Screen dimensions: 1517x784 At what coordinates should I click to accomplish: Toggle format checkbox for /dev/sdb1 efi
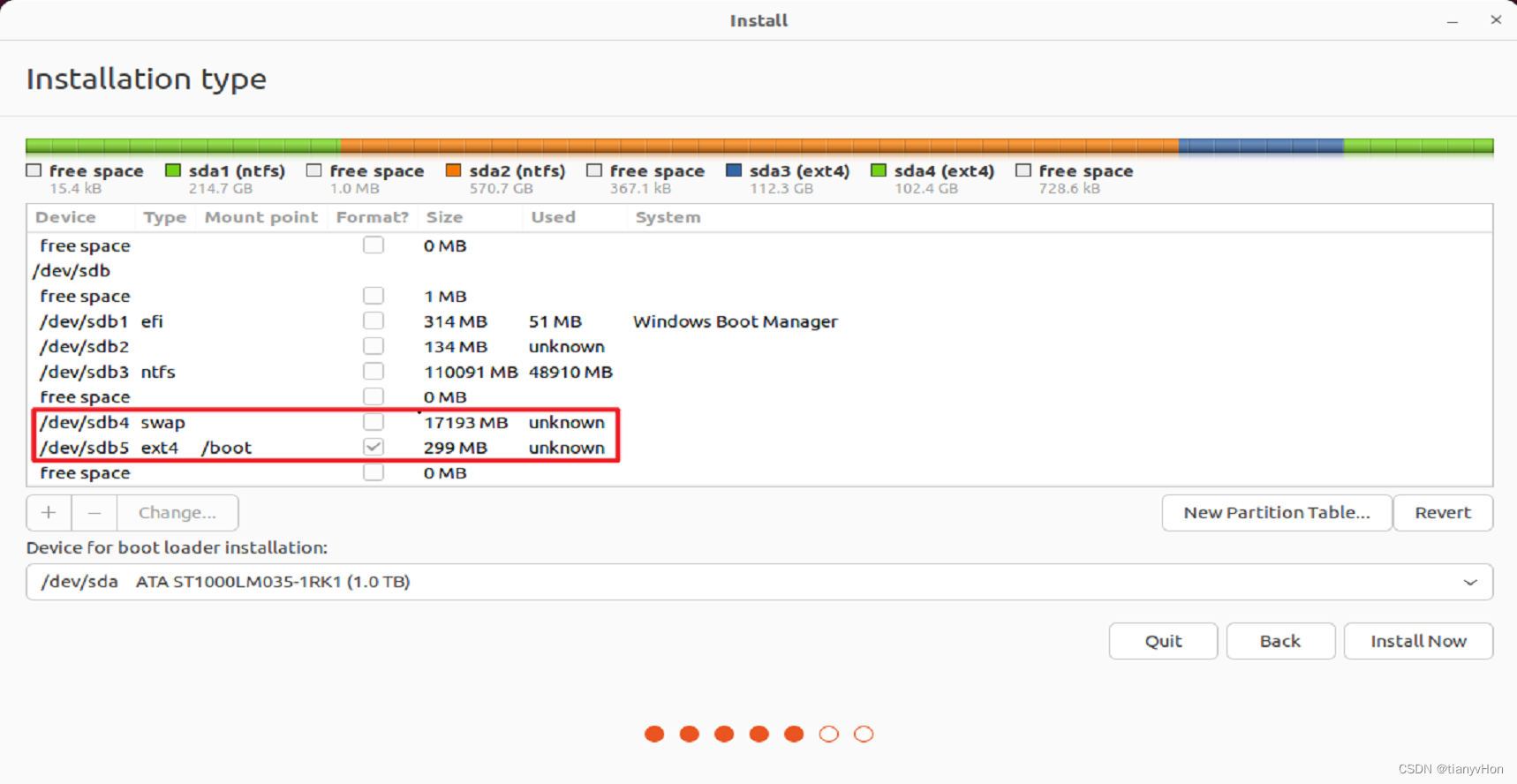click(374, 320)
